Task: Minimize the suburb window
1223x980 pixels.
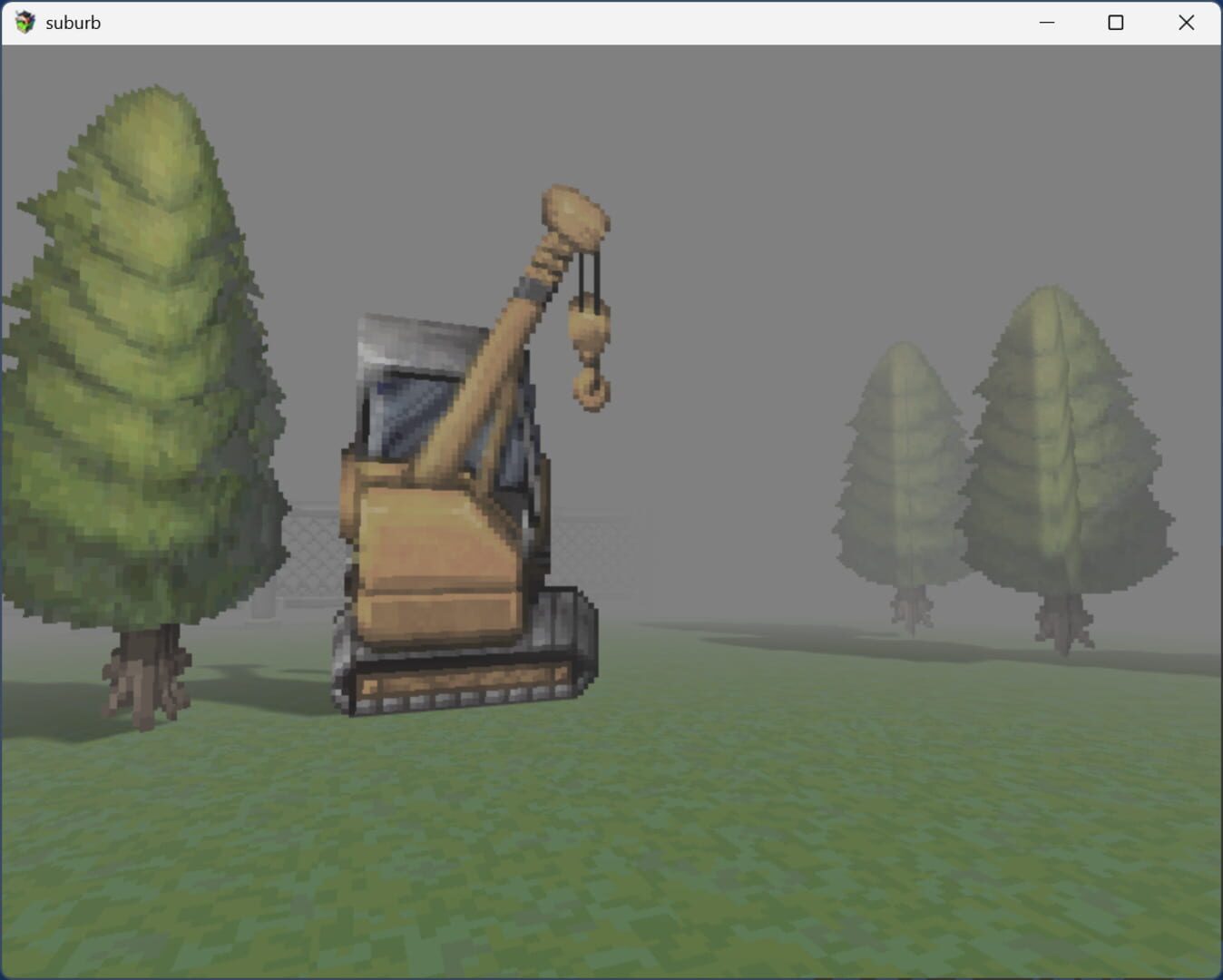Action: pyautogui.click(x=1048, y=22)
